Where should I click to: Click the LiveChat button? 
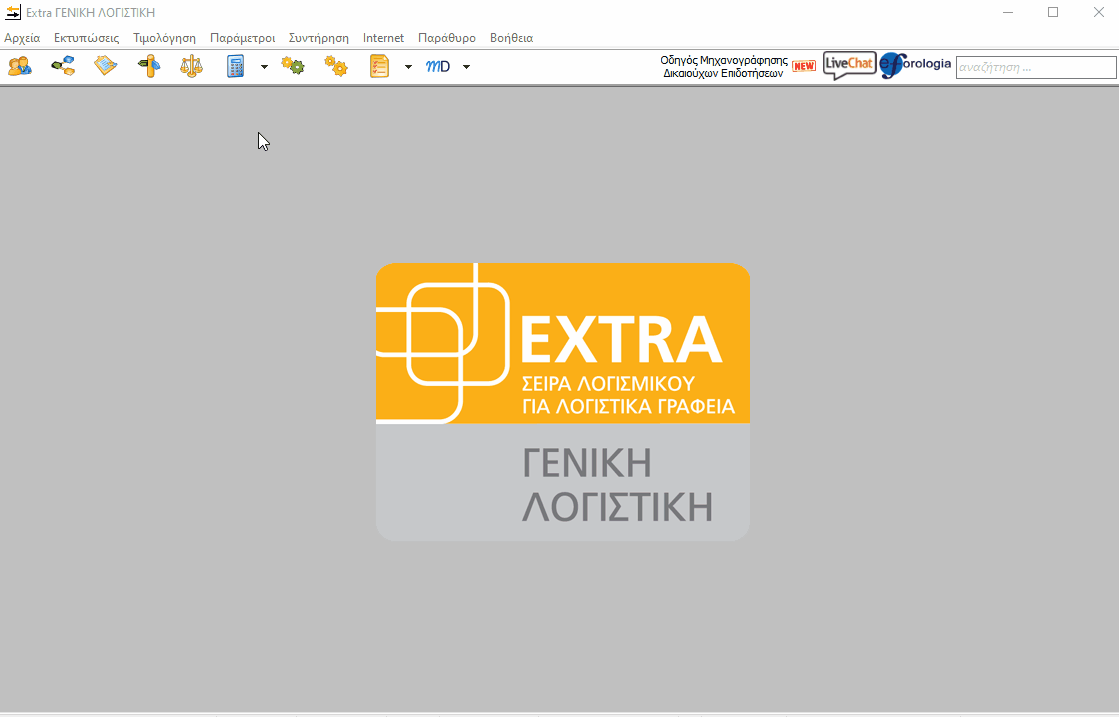[x=849, y=66]
